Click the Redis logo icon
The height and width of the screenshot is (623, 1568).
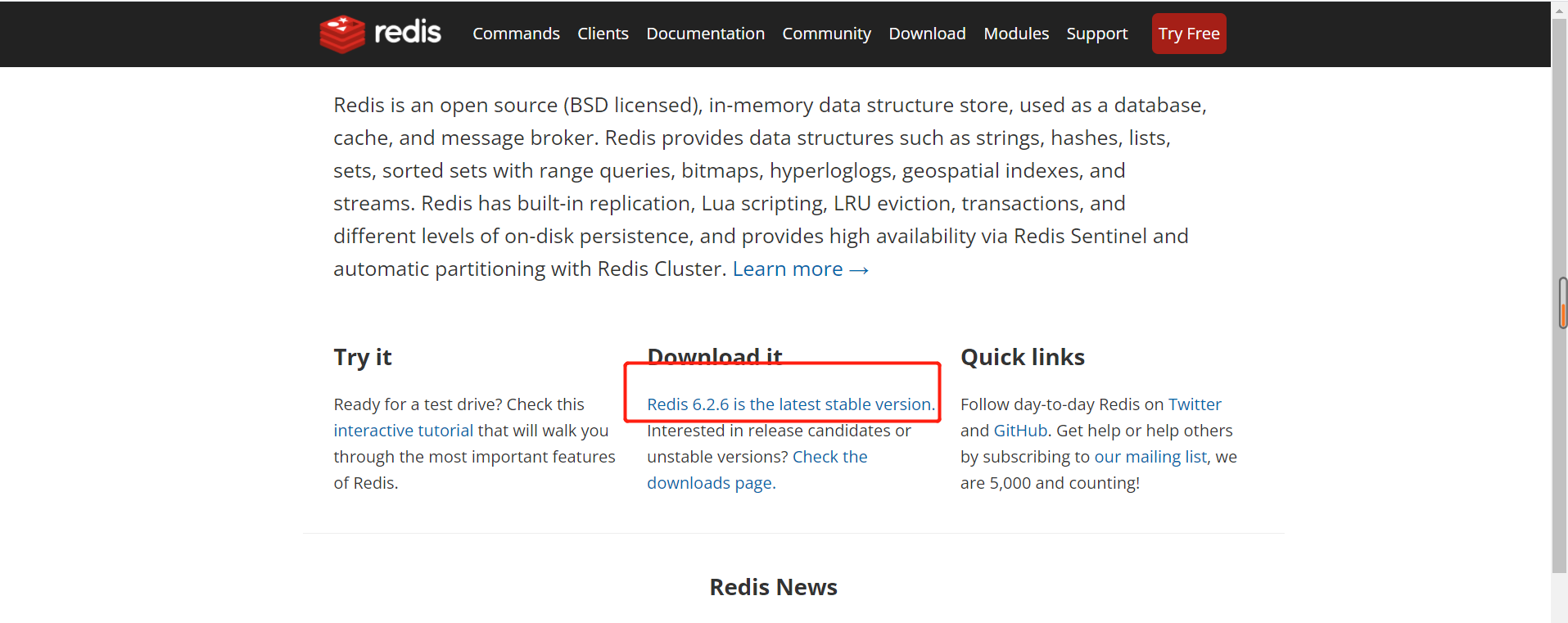[x=342, y=34]
